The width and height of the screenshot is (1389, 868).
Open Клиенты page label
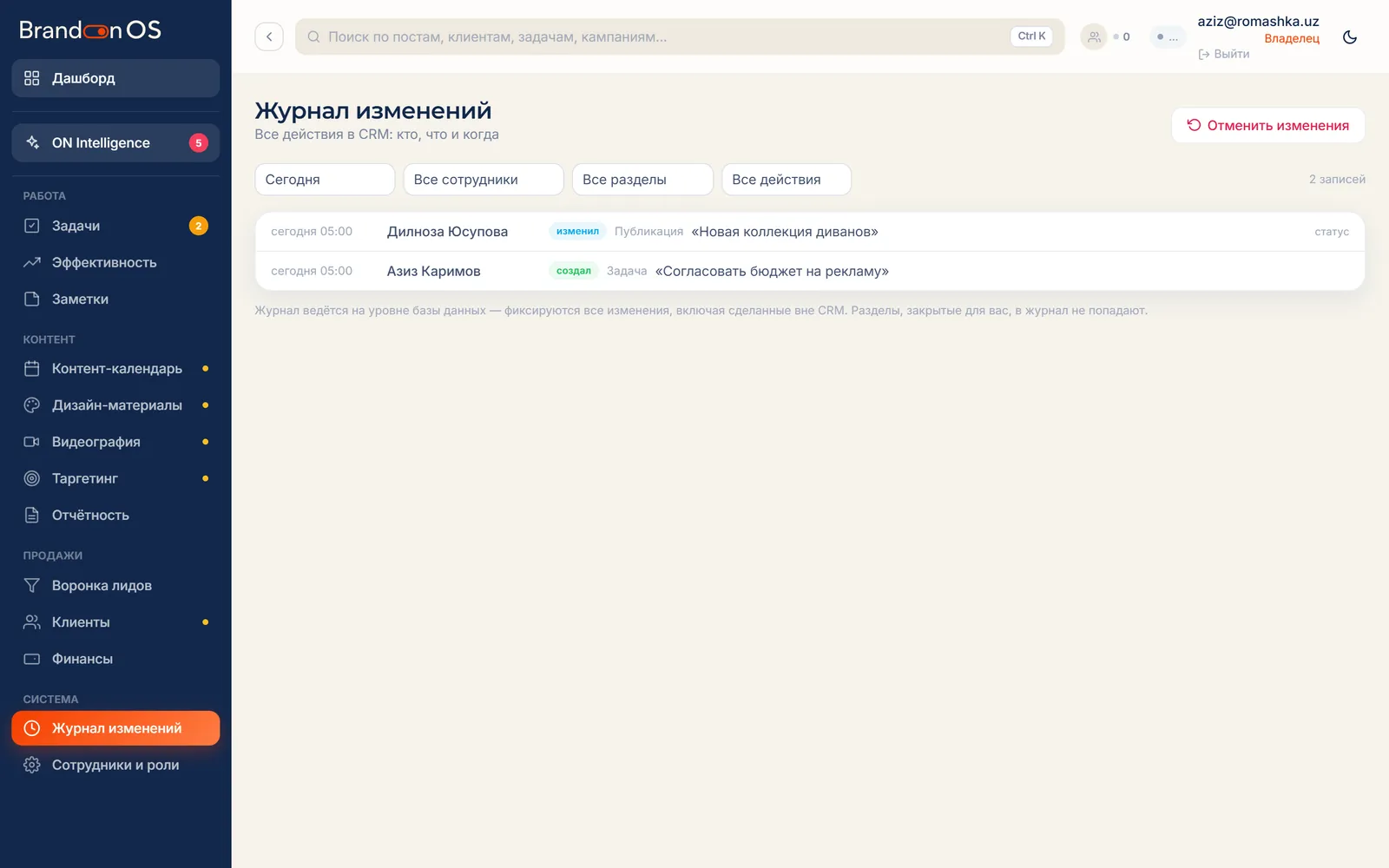point(81,622)
